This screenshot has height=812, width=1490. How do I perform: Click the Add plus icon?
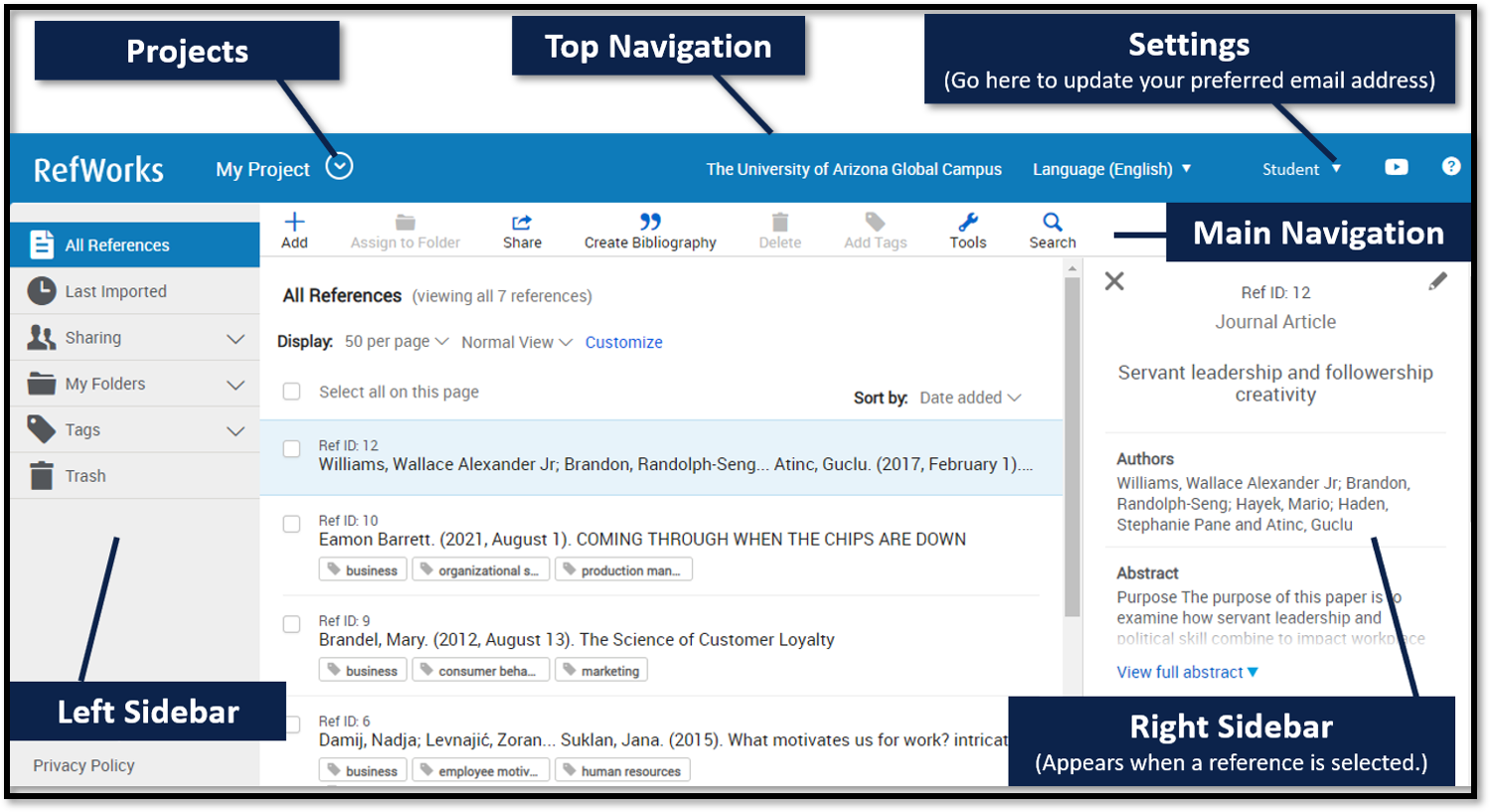pos(294,222)
